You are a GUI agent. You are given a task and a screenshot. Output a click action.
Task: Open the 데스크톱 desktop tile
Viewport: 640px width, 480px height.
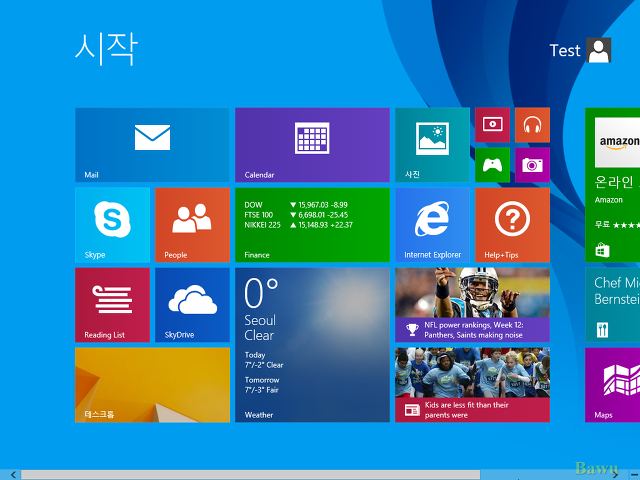[x=152, y=385]
